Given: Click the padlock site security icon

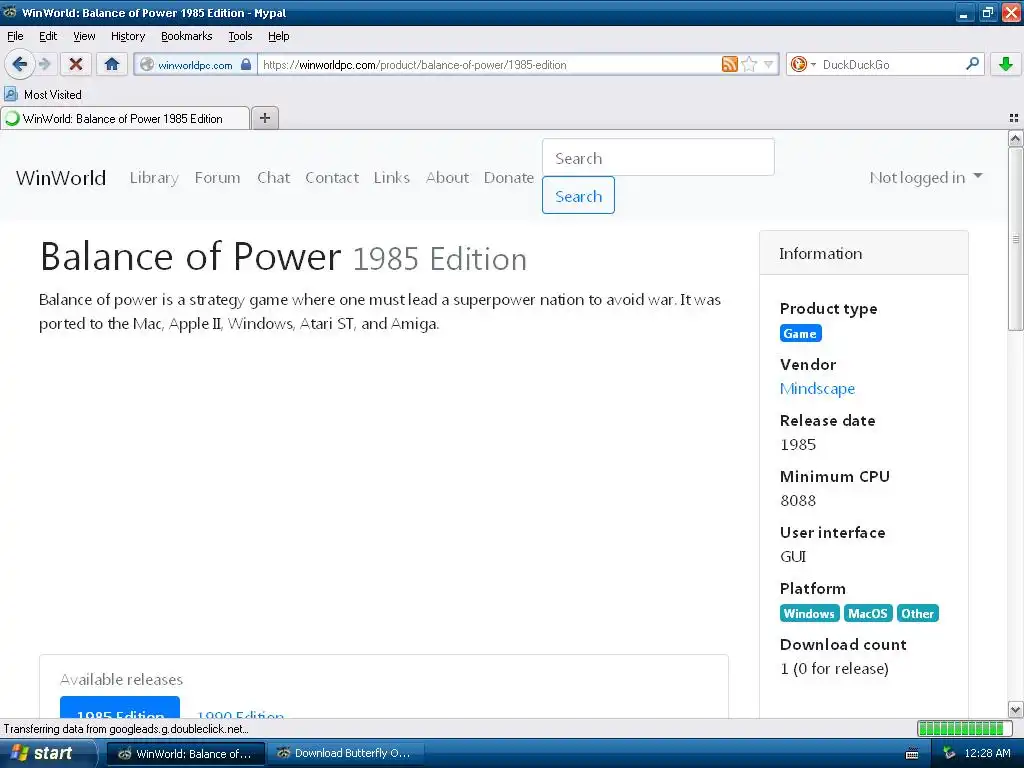Looking at the screenshot, I should (246, 64).
